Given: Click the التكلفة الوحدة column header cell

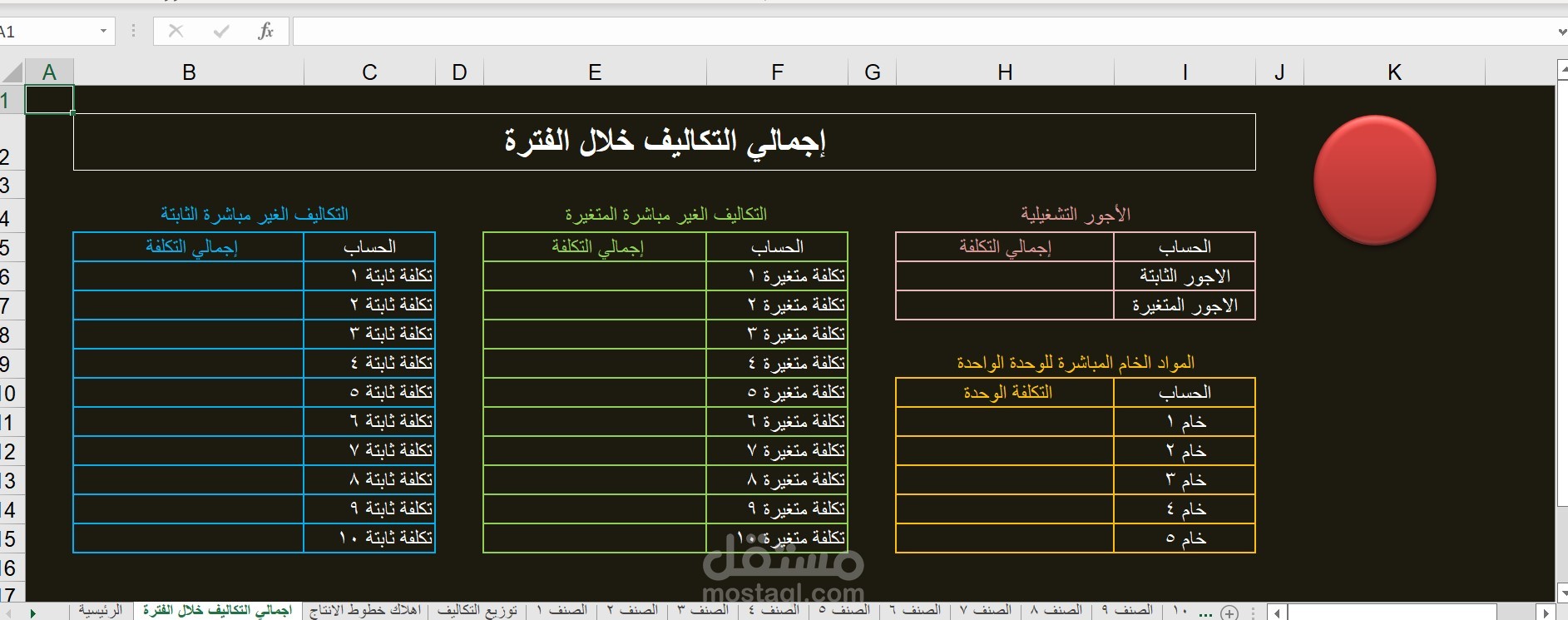Looking at the screenshot, I should [1005, 392].
